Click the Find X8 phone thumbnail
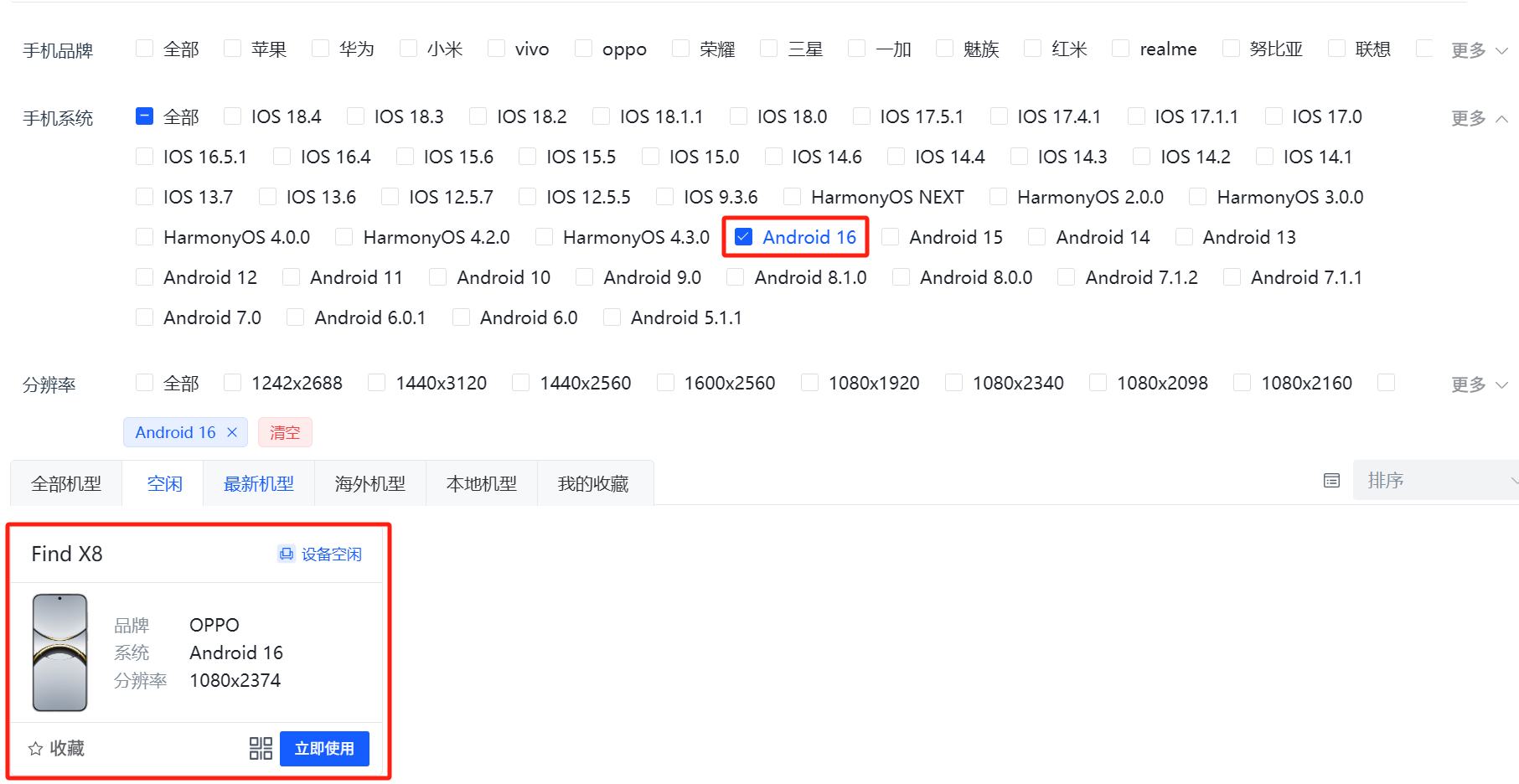Viewport: 1519px width, 784px height. tap(59, 652)
